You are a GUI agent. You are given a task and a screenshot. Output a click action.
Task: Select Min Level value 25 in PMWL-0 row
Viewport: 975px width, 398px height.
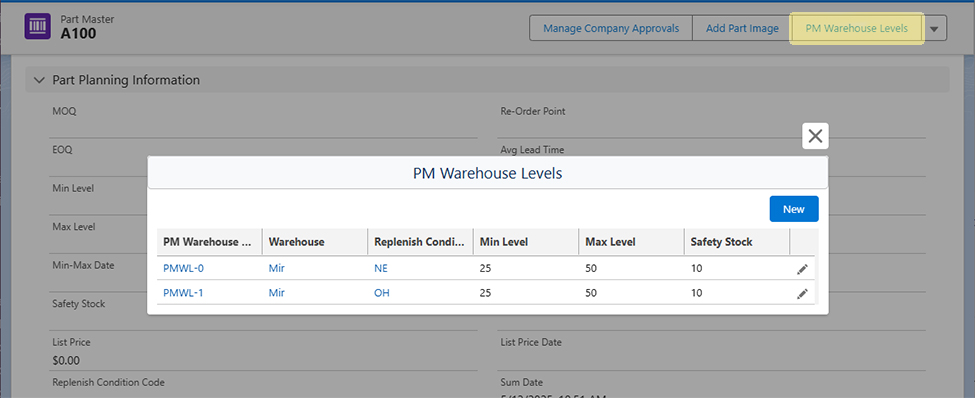(485, 269)
